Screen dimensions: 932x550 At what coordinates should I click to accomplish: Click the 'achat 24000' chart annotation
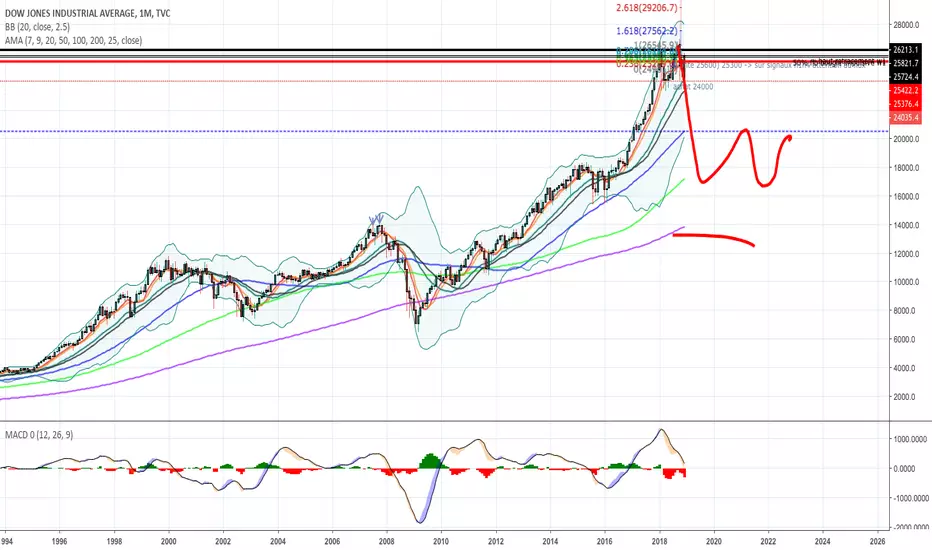[693, 87]
